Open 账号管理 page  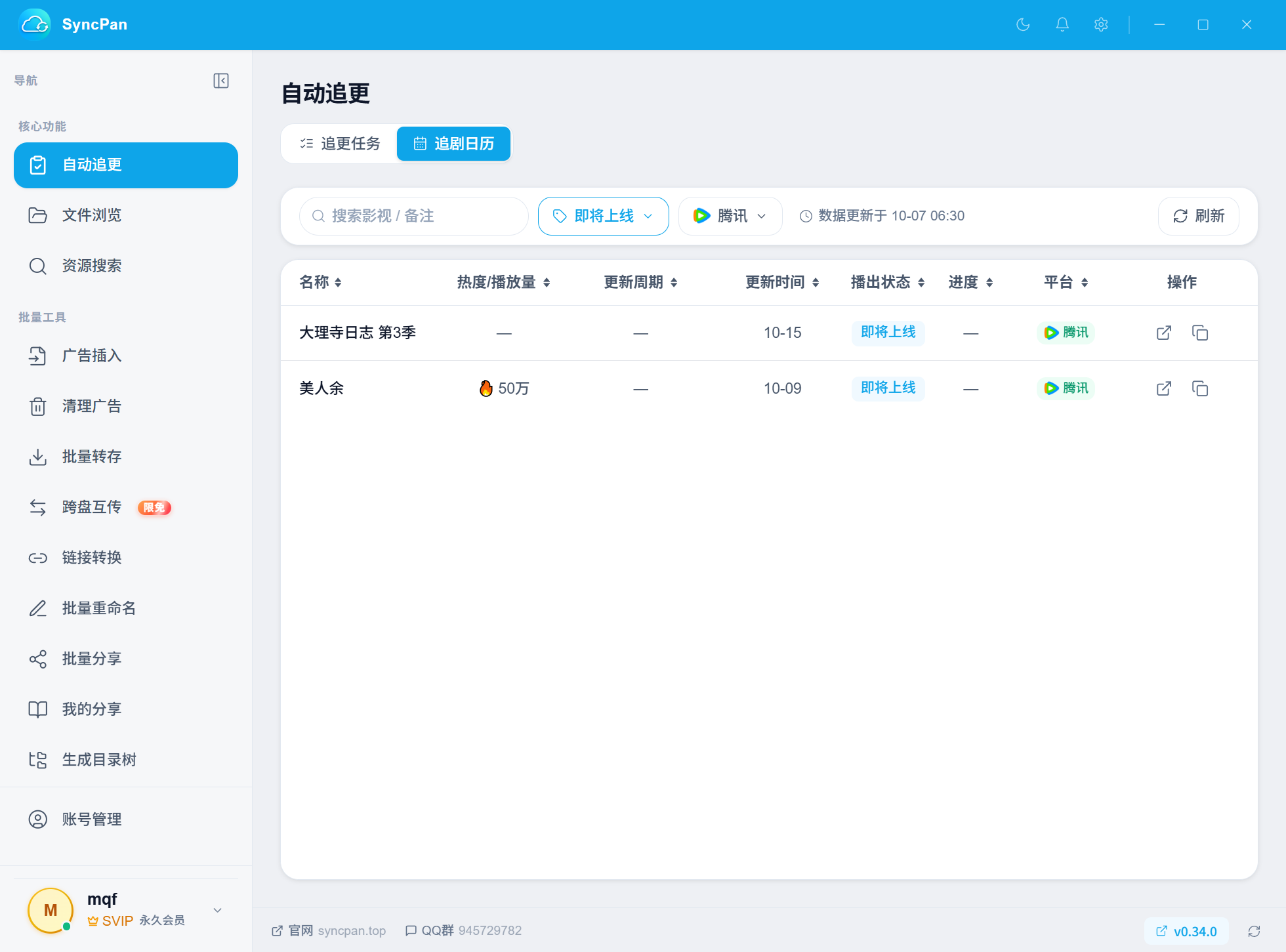[x=126, y=819]
